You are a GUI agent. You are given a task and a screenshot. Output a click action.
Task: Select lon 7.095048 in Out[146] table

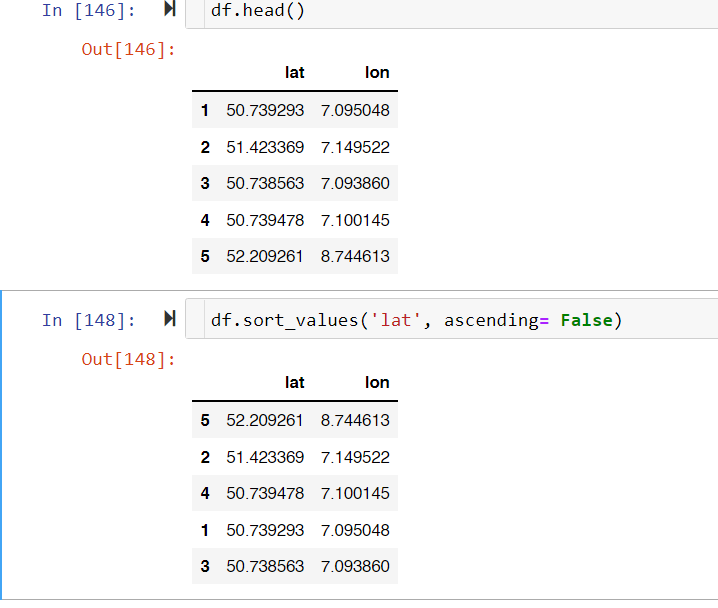click(x=355, y=110)
